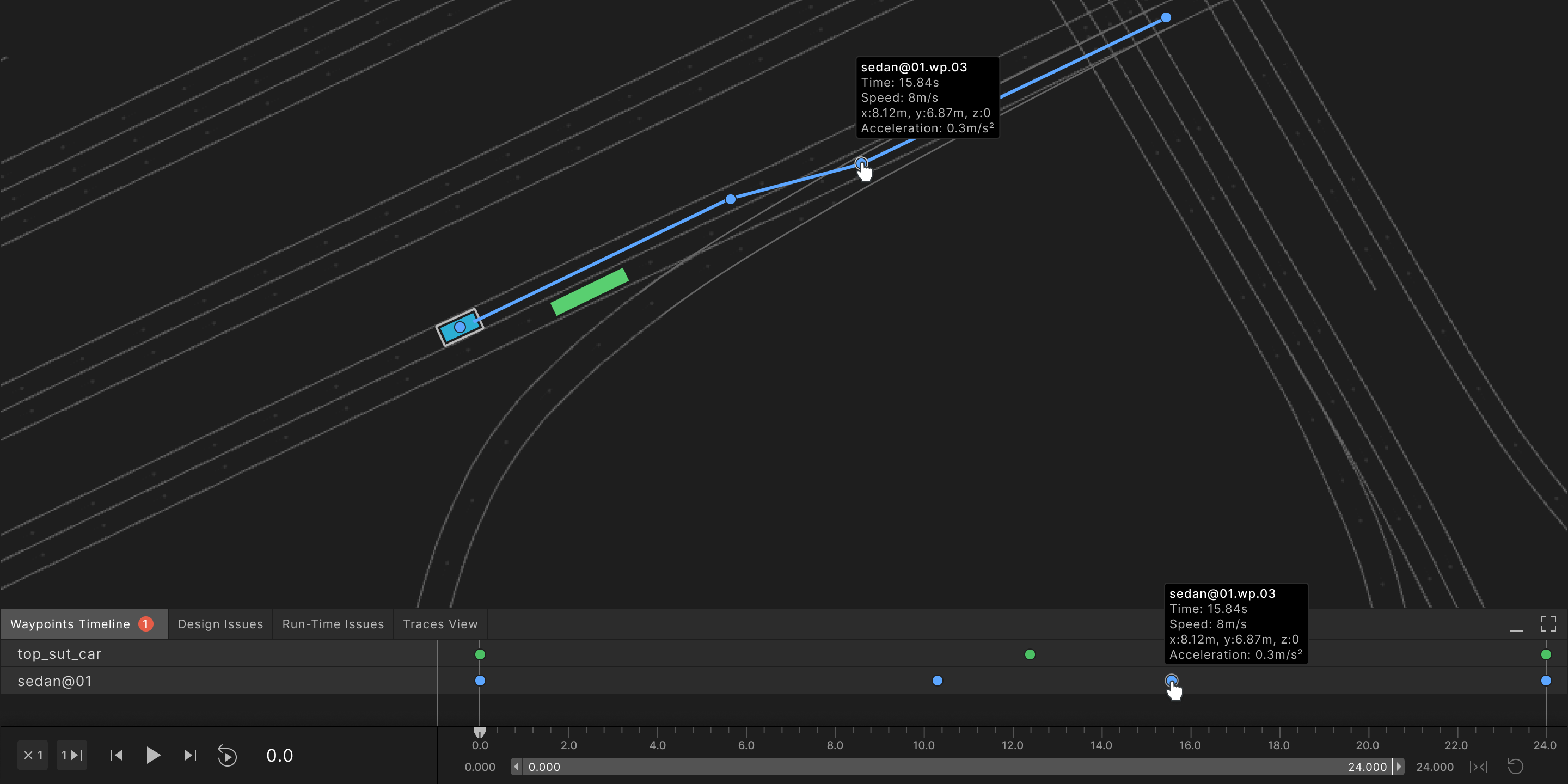Viewport: 1568px width, 784px height.
Task: Skip to the end of playback
Action: 190,755
